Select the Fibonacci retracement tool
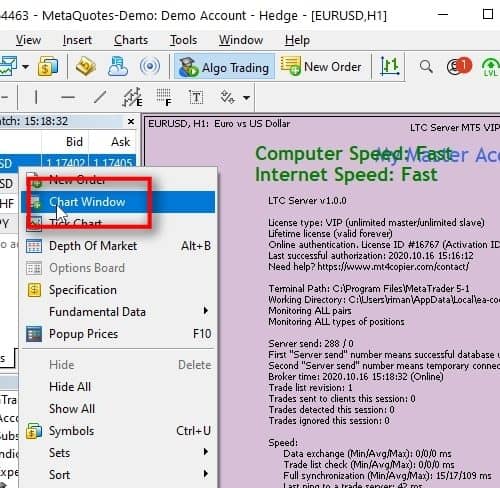500x488 pixels. coord(164,98)
